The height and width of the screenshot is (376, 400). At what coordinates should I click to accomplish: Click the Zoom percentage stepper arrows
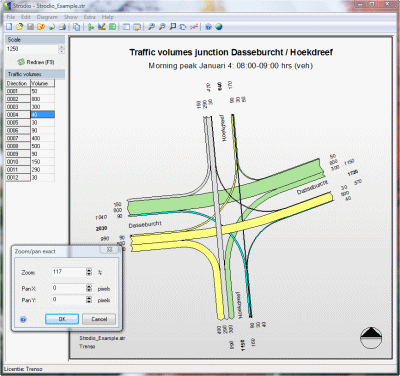click(89, 272)
